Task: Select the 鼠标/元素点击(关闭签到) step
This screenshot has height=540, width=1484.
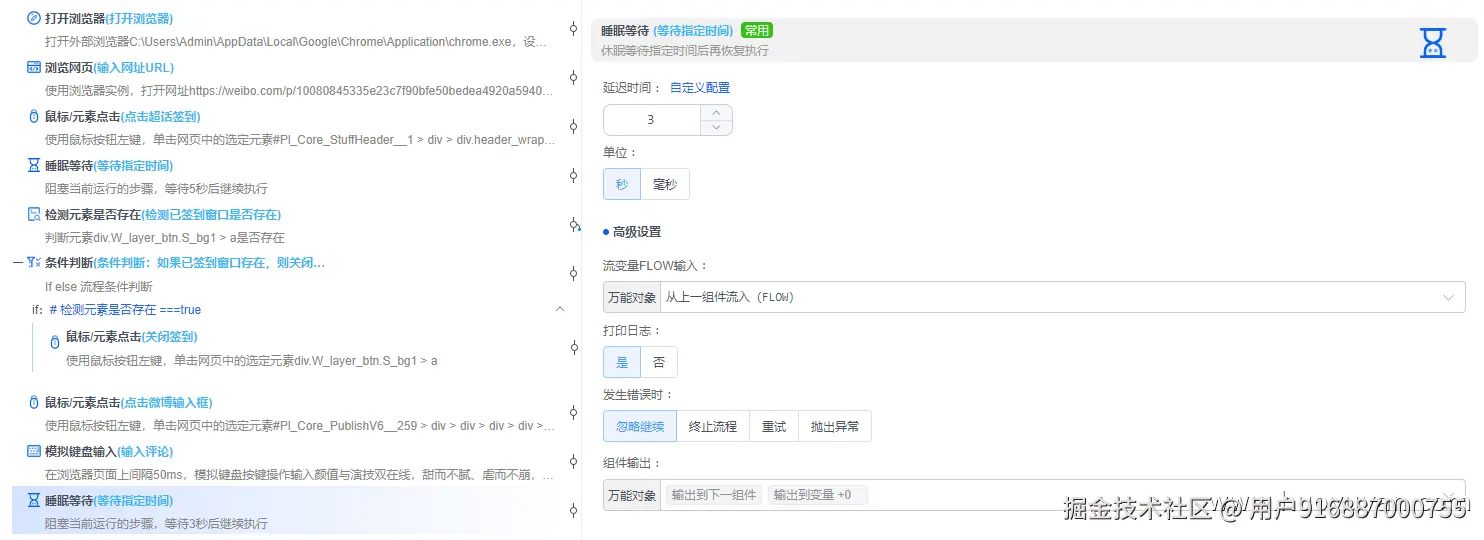Action: coord(132,337)
